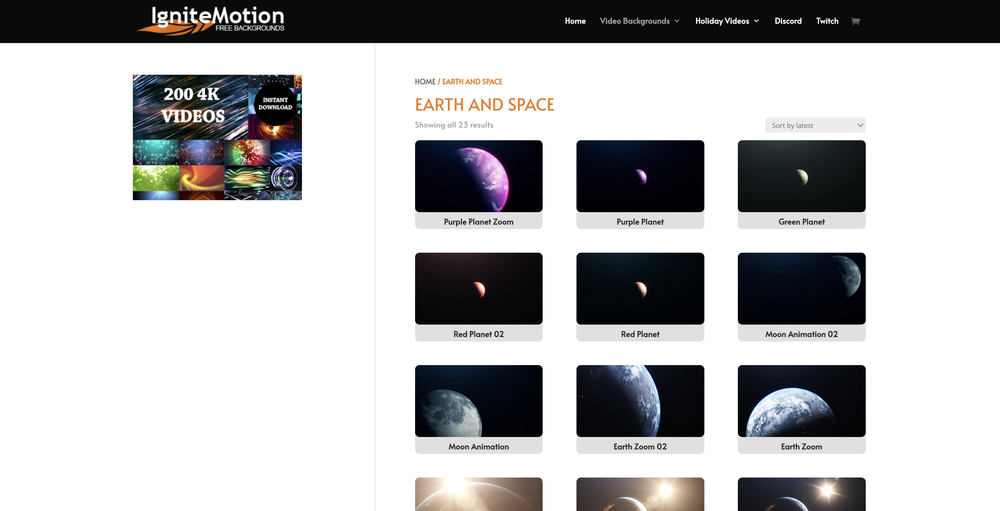Expand the Holiday Videos menu

click(x=727, y=21)
